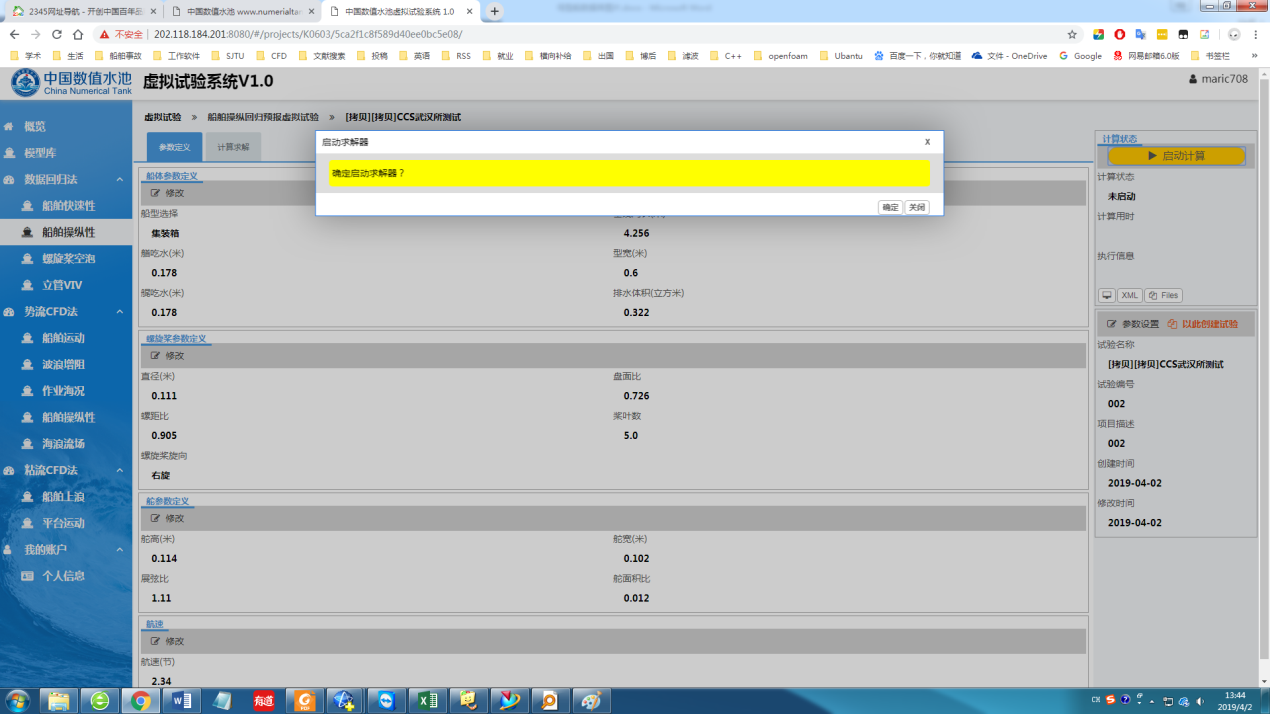This screenshot has height=714, width=1270.
Task: Click the 参数设置 edit icon
Action: tap(1112, 324)
